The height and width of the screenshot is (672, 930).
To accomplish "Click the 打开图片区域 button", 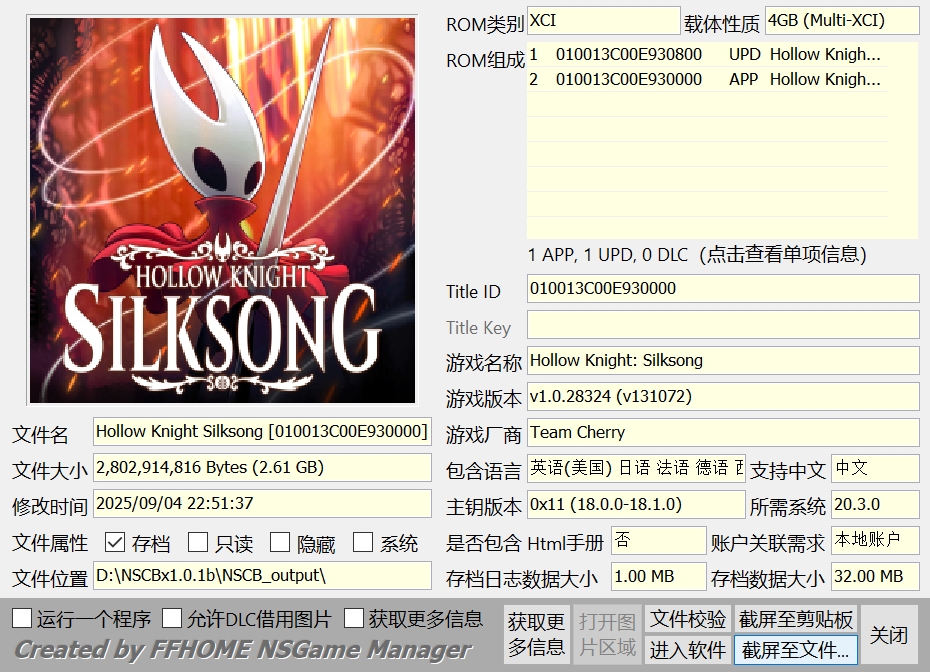I will tap(607, 634).
